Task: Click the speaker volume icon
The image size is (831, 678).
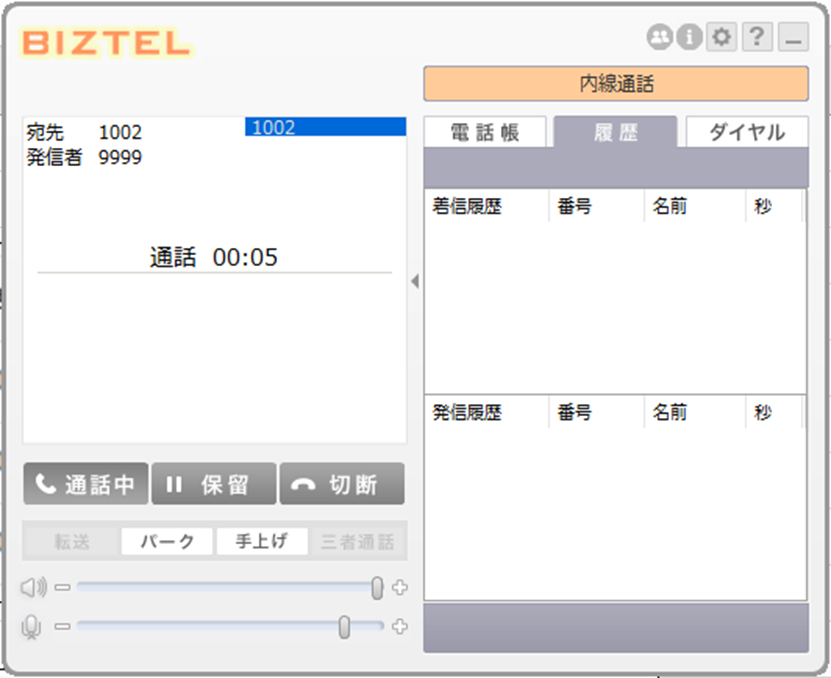Action: tap(33, 587)
